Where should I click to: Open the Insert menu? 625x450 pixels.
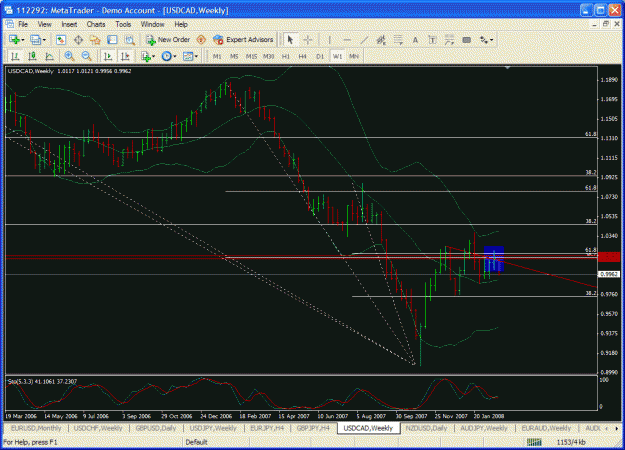click(x=69, y=25)
